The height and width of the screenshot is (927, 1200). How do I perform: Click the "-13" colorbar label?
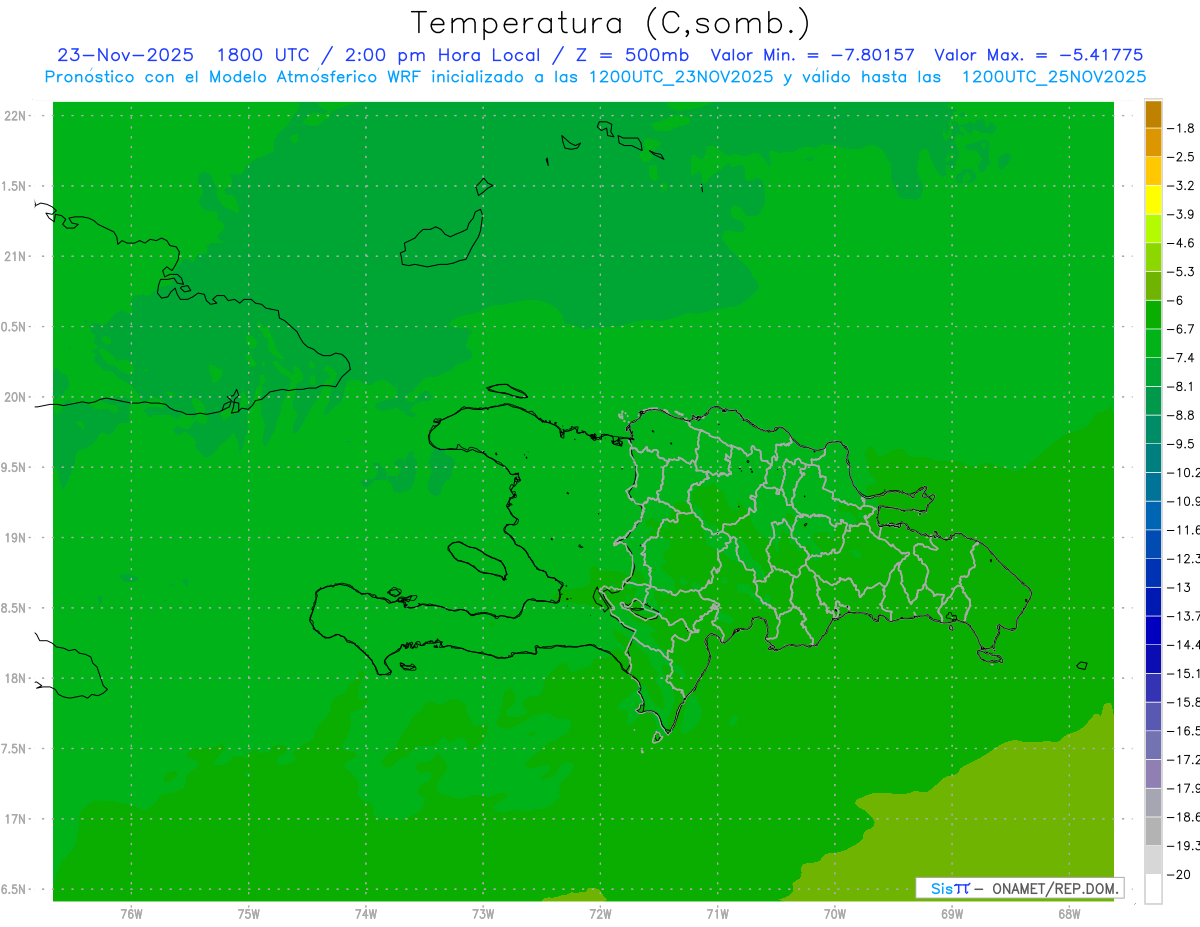(1178, 587)
